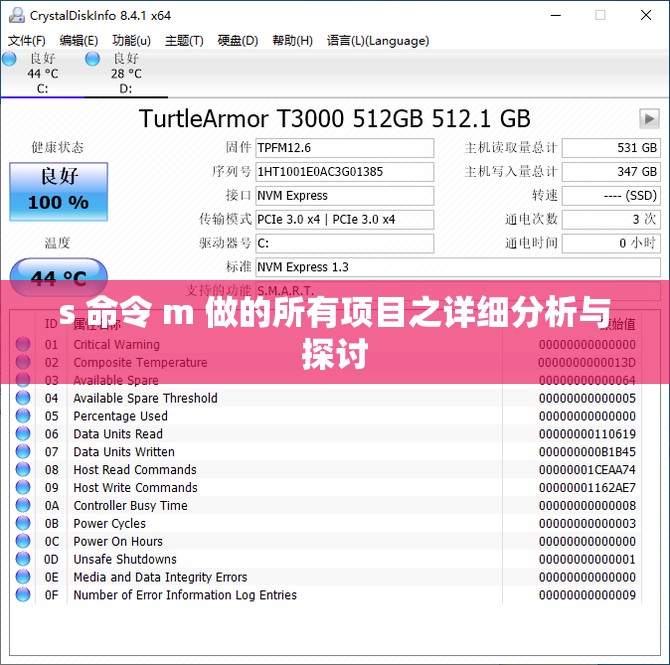This screenshot has height=665, width=670.
Task: Click status dot for Data Units Written
Action: (x=23, y=452)
